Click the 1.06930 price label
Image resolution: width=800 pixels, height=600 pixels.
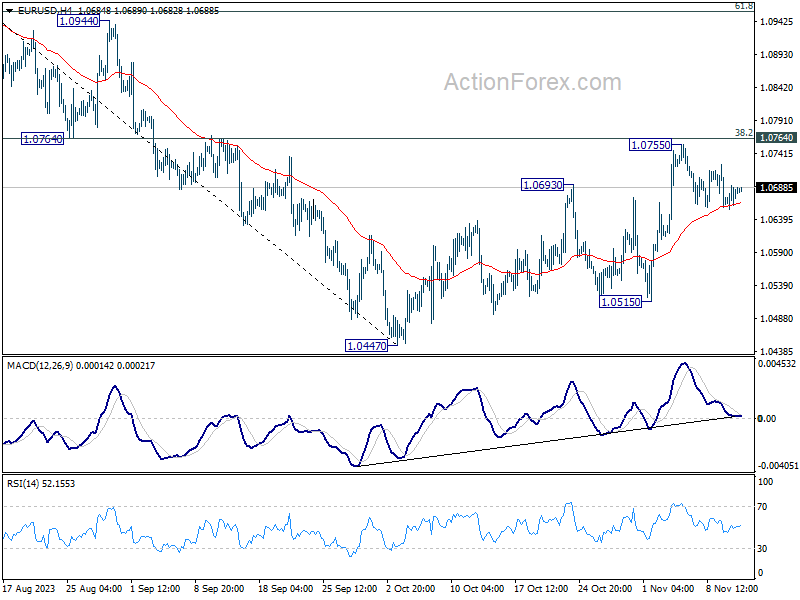pos(542,185)
